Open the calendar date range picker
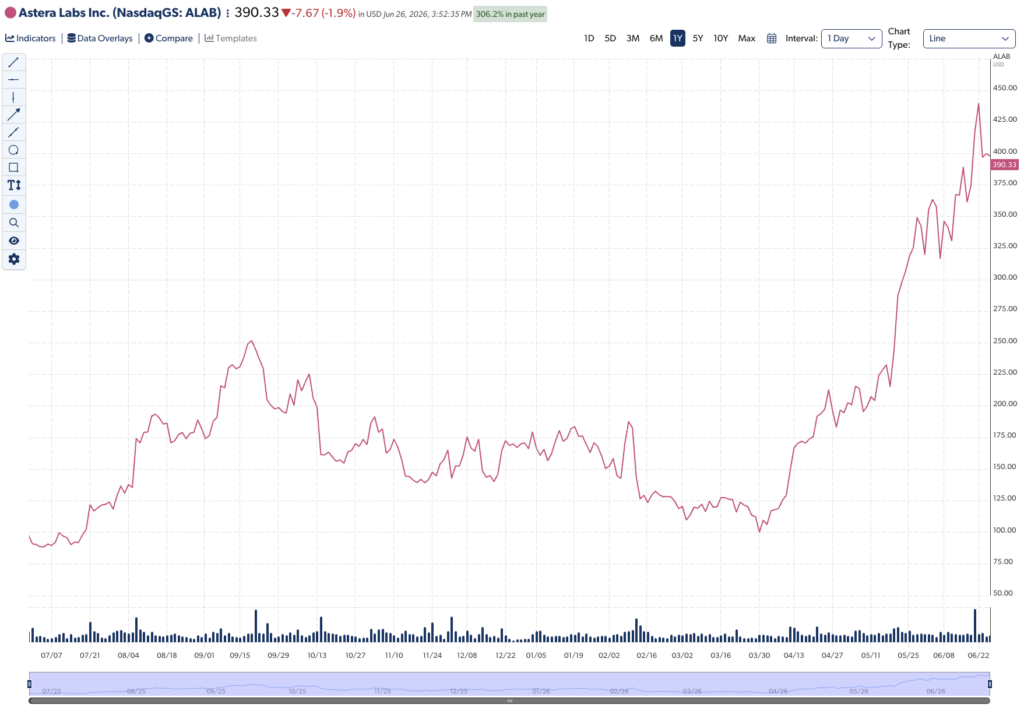1024x715 pixels. (x=771, y=39)
